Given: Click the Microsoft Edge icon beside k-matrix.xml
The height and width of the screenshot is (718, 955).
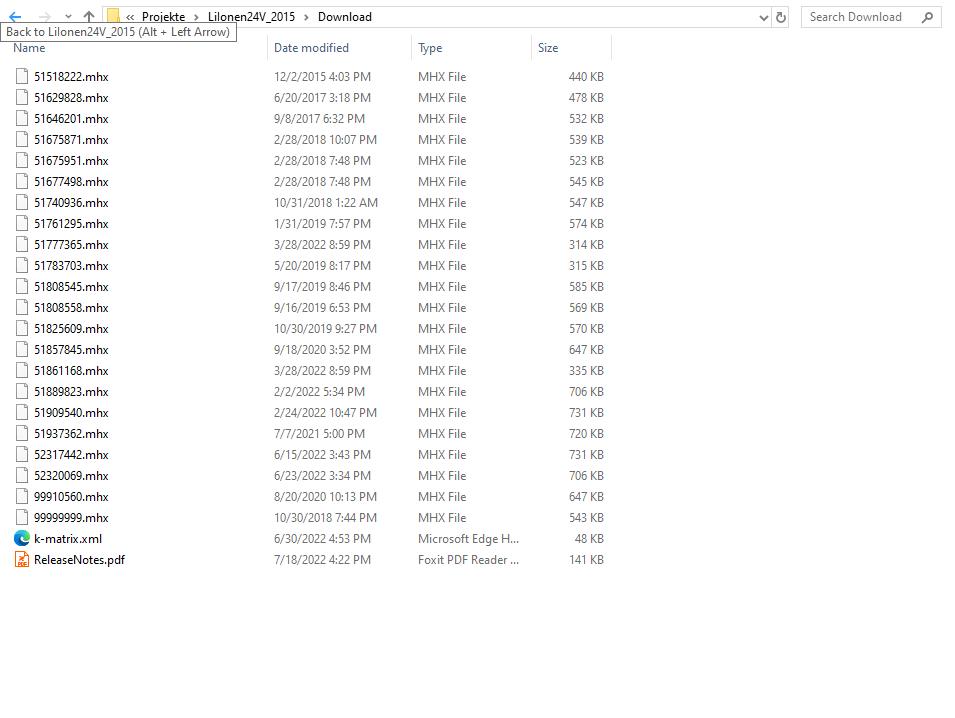Looking at the screenshot, I should (x=22, y=539).
